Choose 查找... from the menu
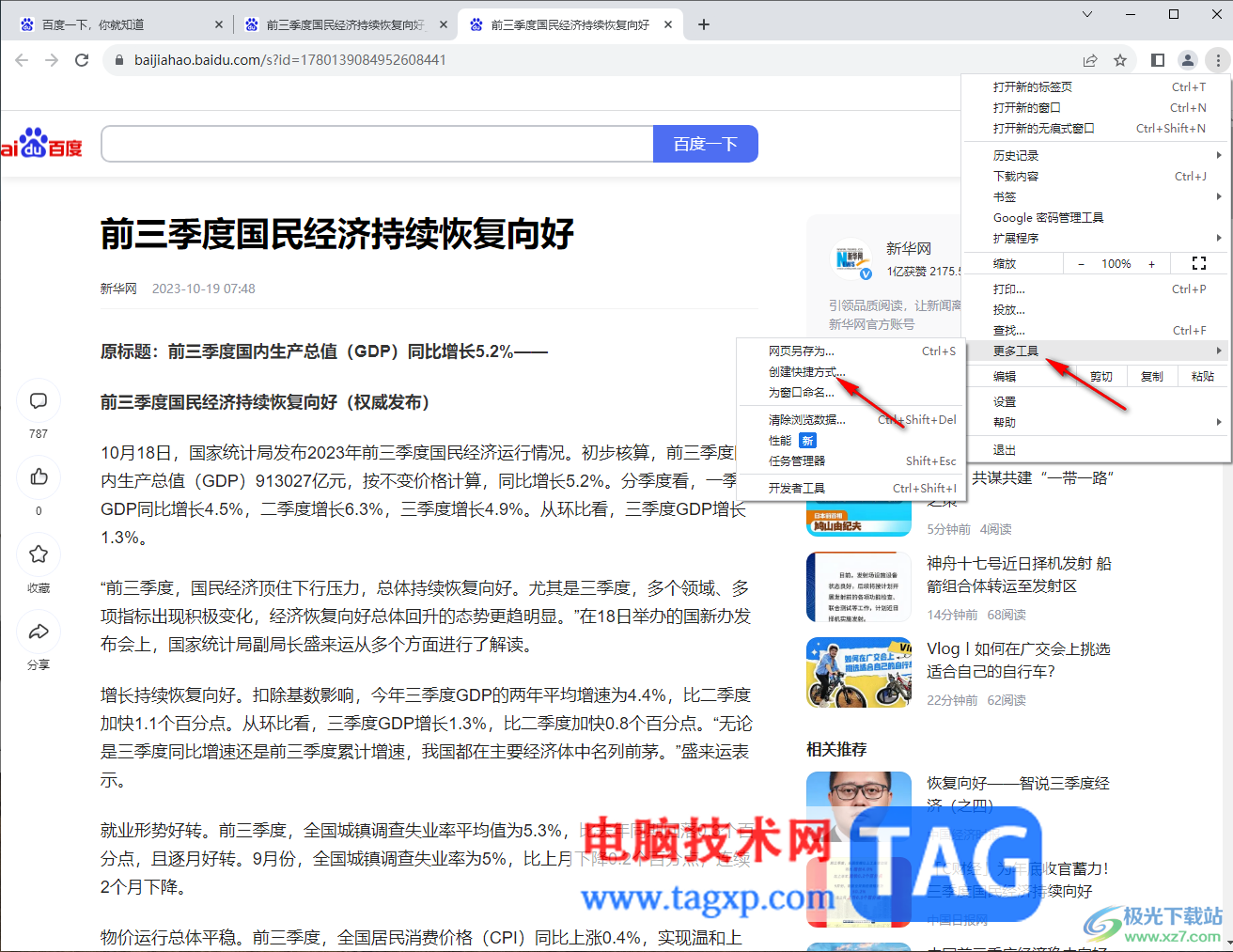The image size is (1233, 952). pos(1096,330)
